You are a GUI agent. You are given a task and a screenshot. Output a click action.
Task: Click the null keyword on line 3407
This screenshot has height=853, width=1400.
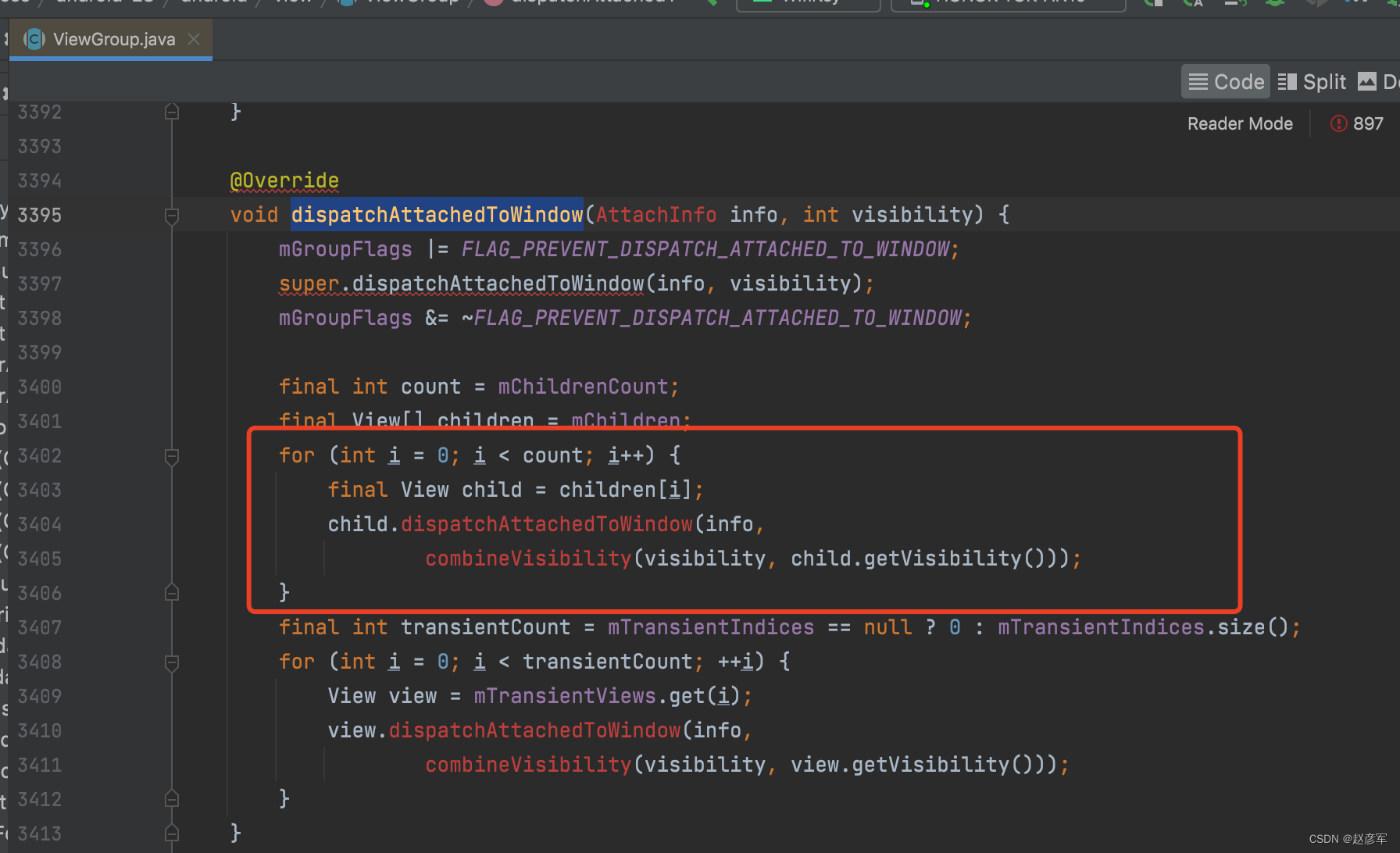887,627
